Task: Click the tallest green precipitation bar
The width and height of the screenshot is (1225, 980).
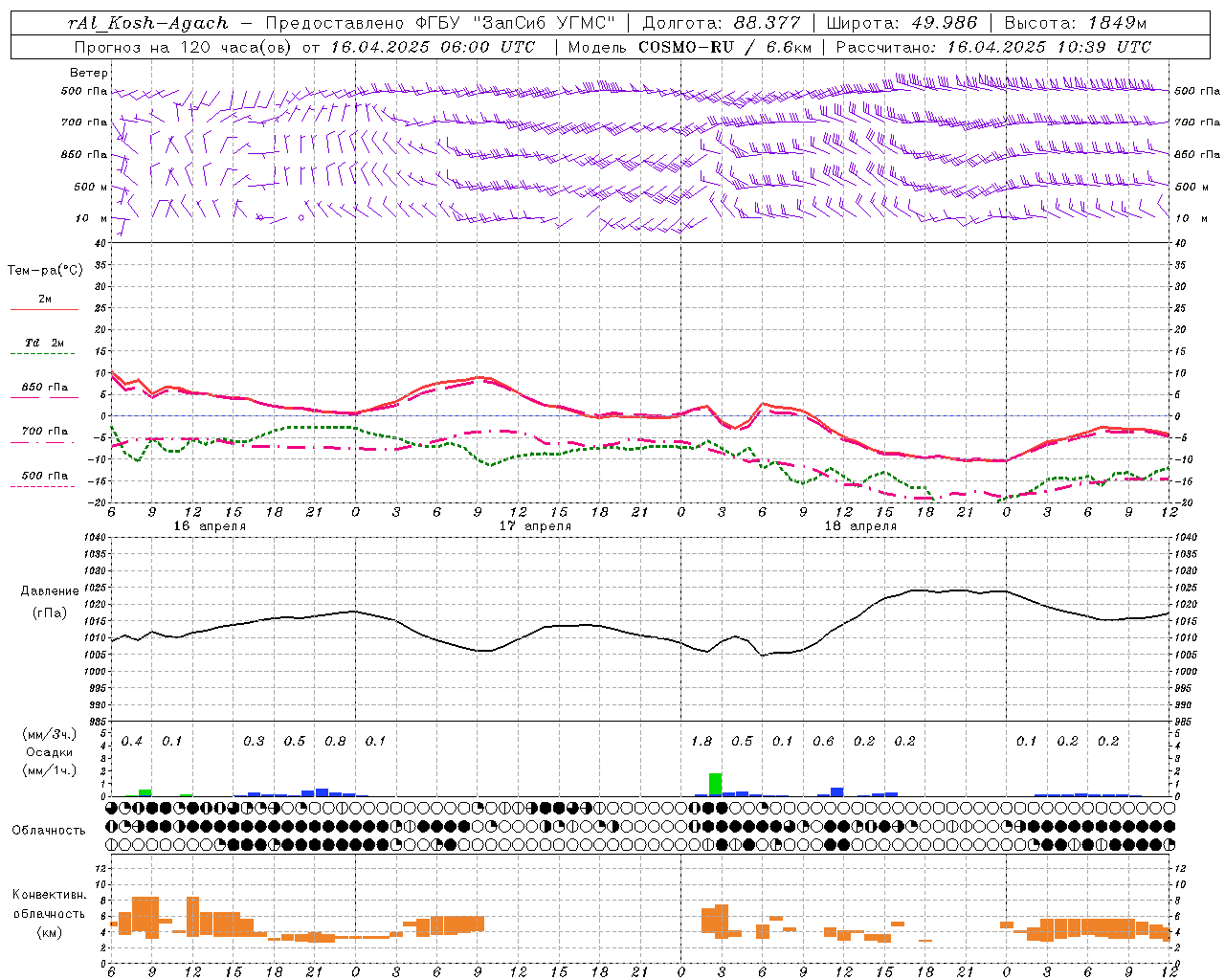Action: (x=715, y=784)
